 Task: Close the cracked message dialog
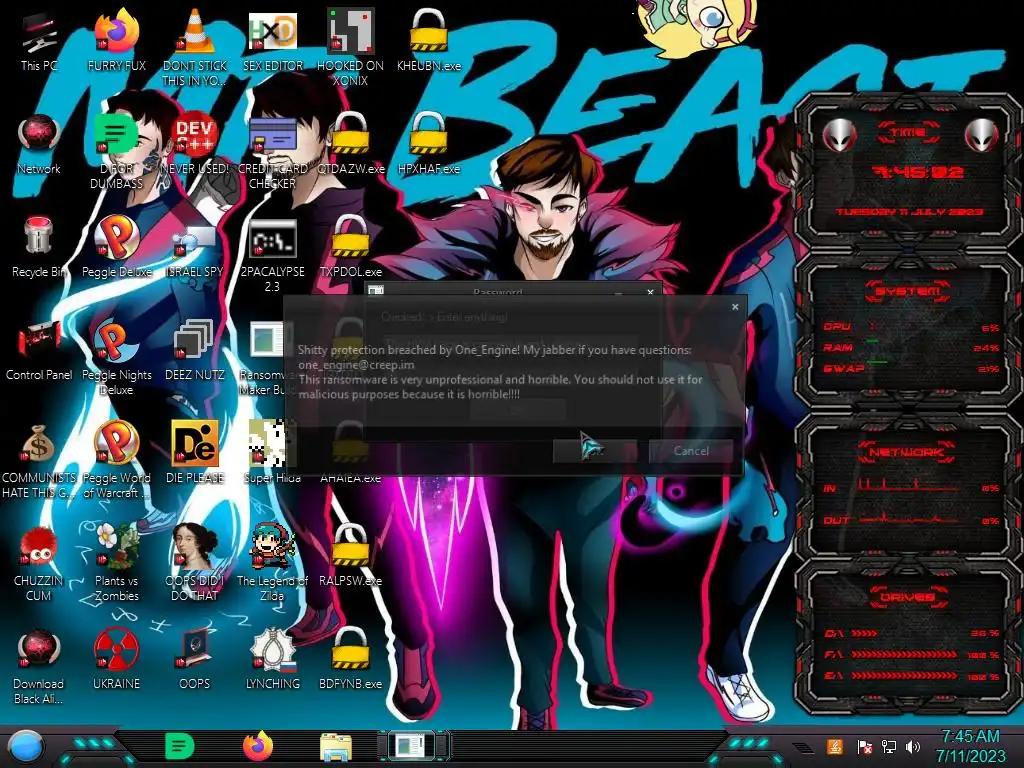(735, 306)
